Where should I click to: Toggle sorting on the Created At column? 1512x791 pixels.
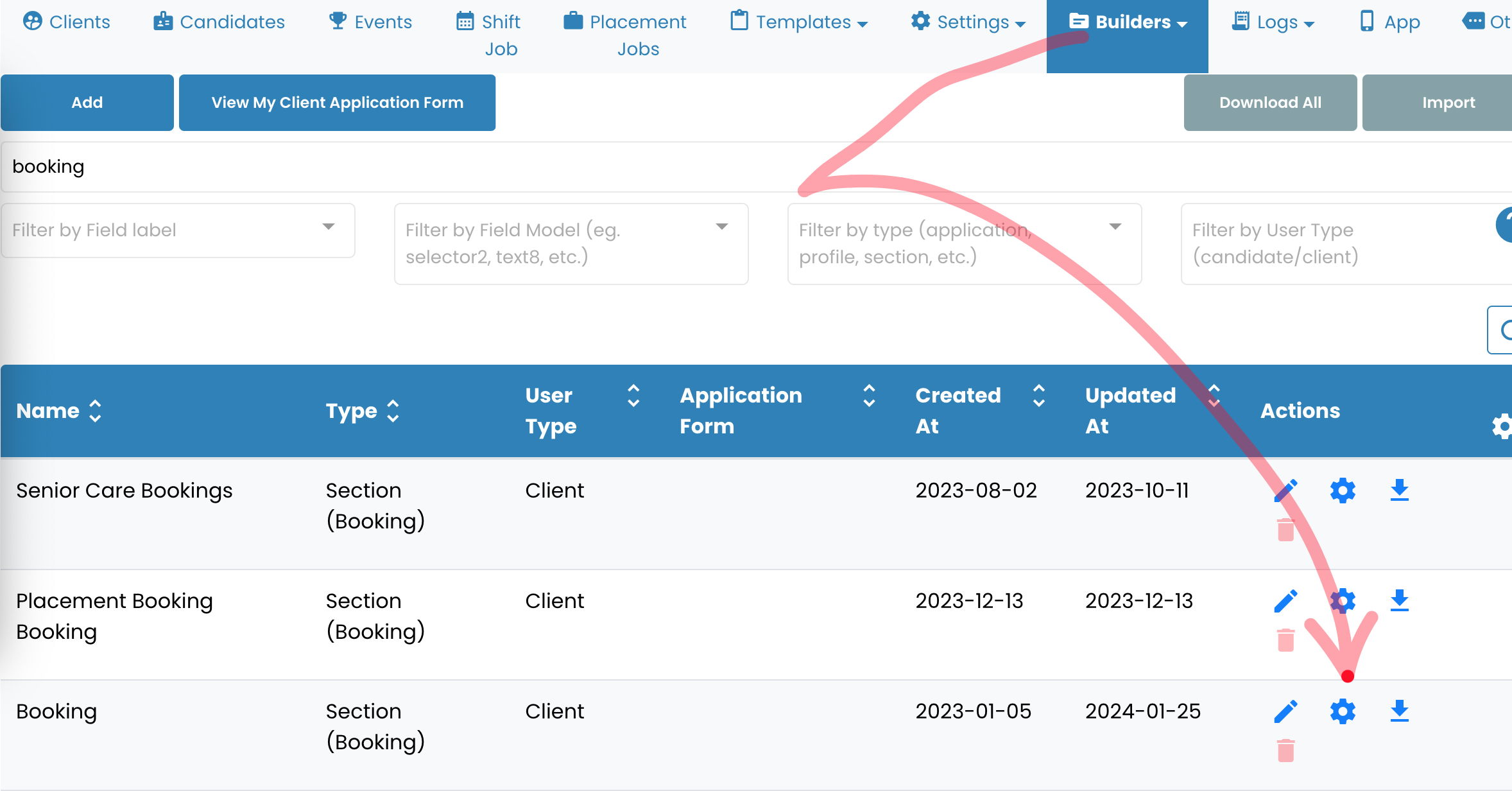click(x=1039, y=397)
